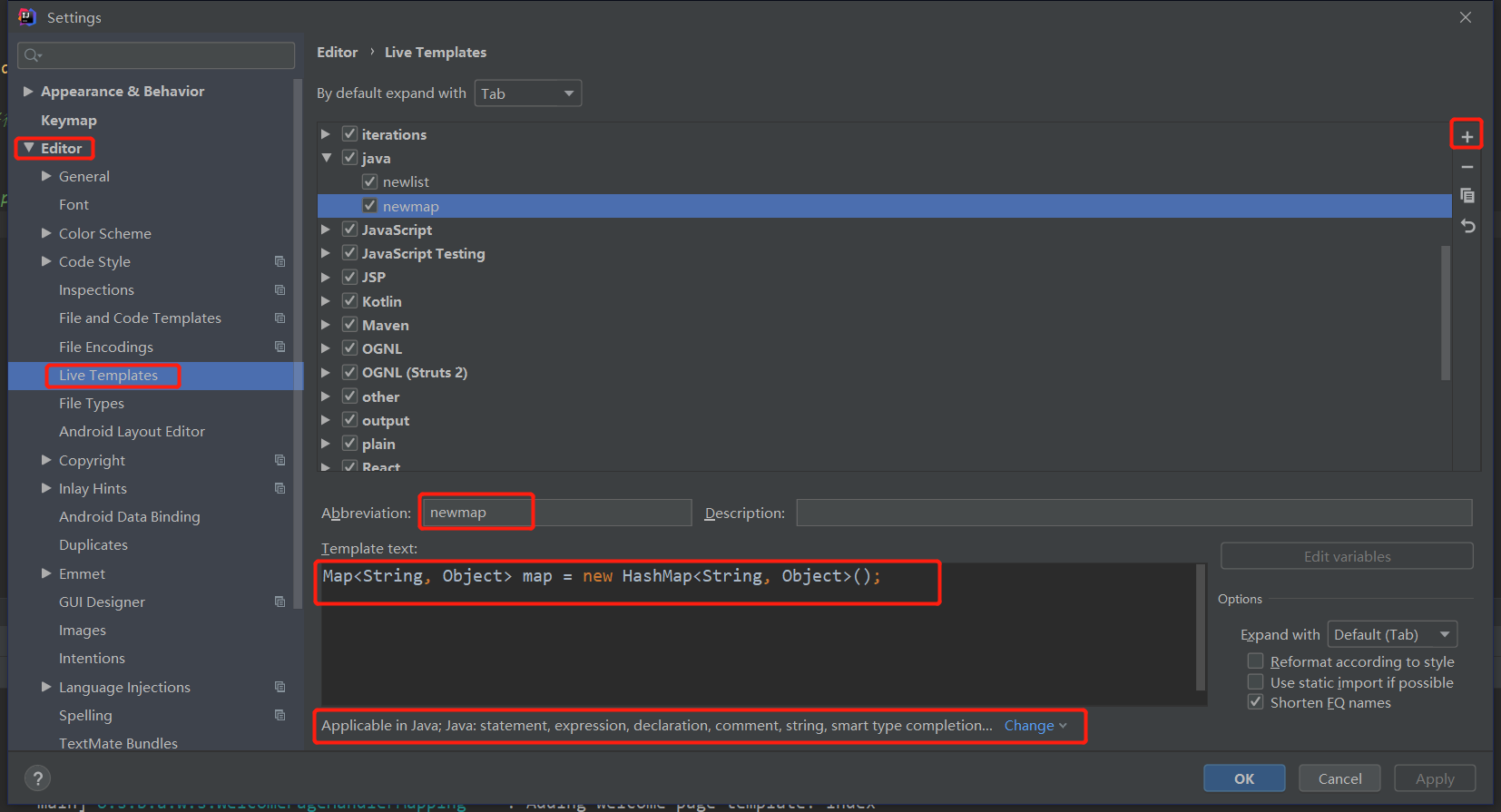
Task: Expand the JavaScript Testing template group
Action: [326, 253]
